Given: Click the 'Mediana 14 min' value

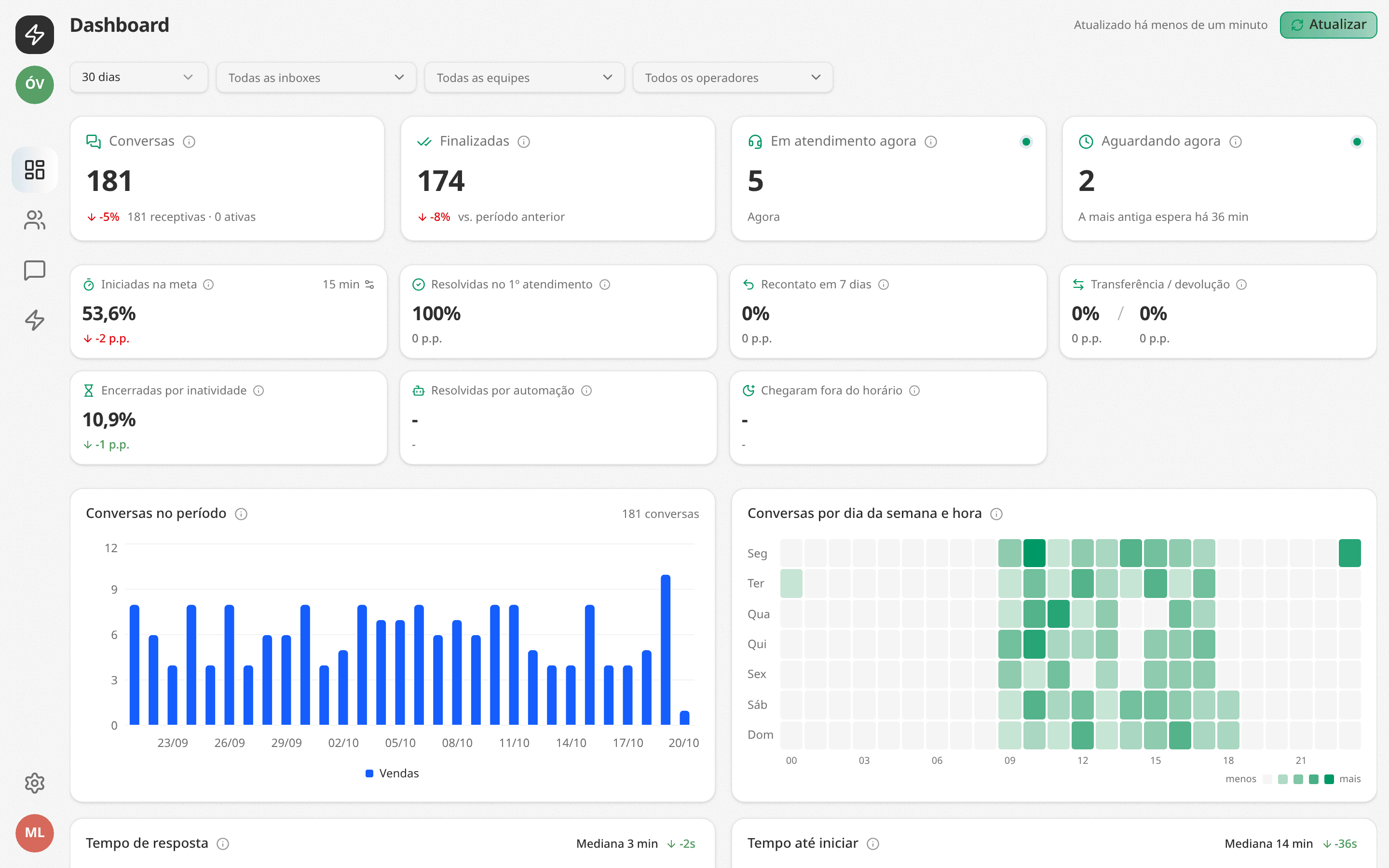Looking at the screenshot, I should [1268, 844].
